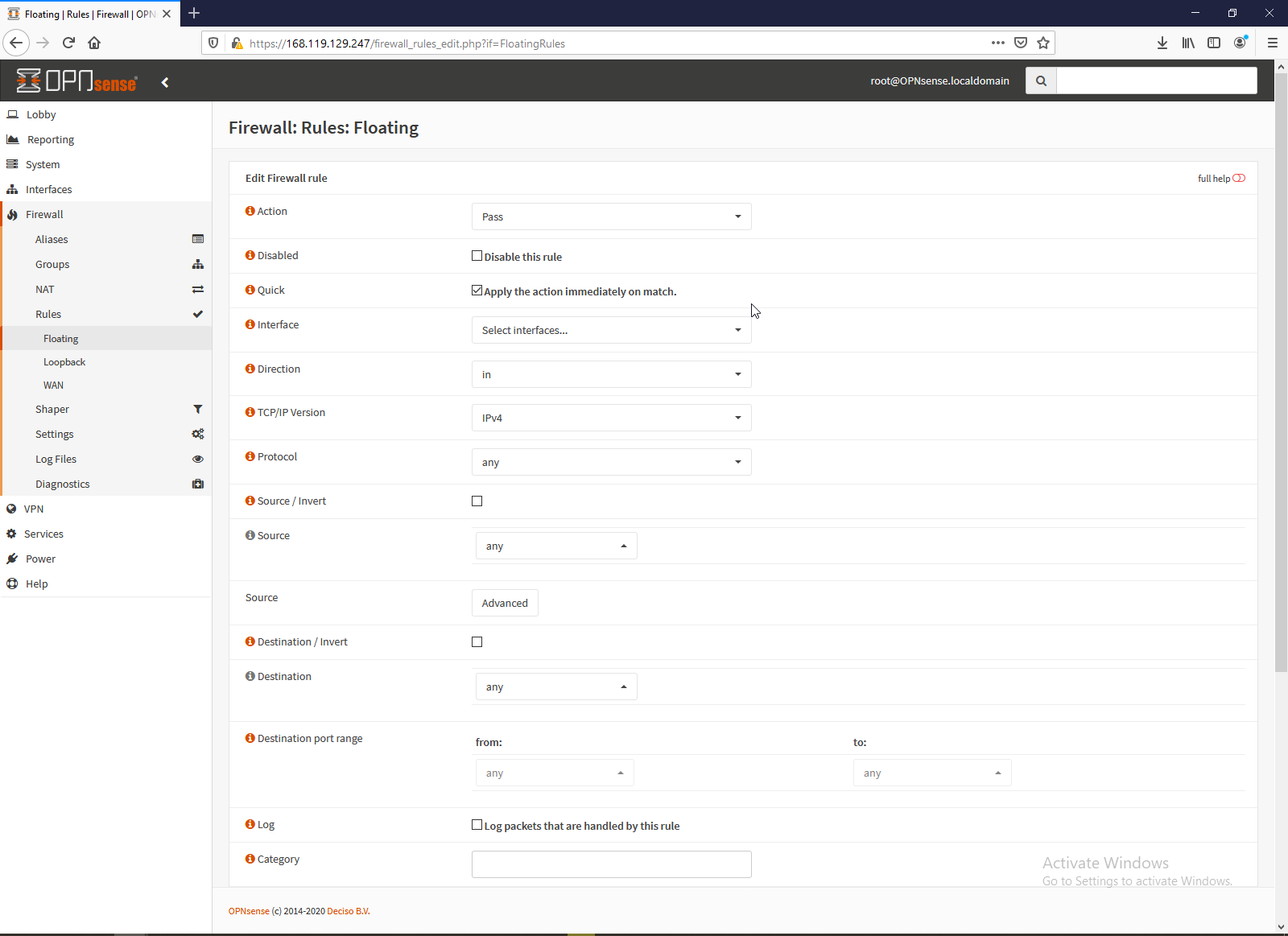The image size is (1288, 936).
Task: Click the Destination / Invert info icon
Action: pyautogui.click(x=250, y=641)
